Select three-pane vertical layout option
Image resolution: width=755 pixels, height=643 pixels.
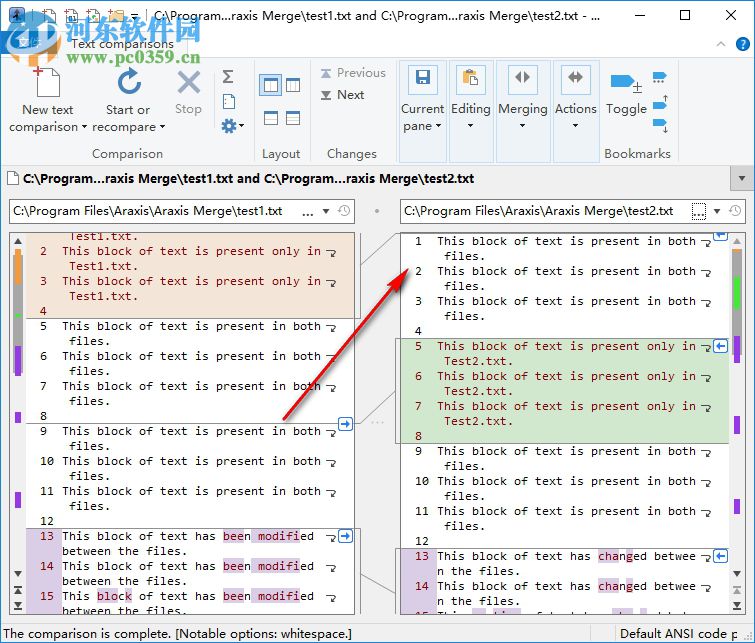293,86
